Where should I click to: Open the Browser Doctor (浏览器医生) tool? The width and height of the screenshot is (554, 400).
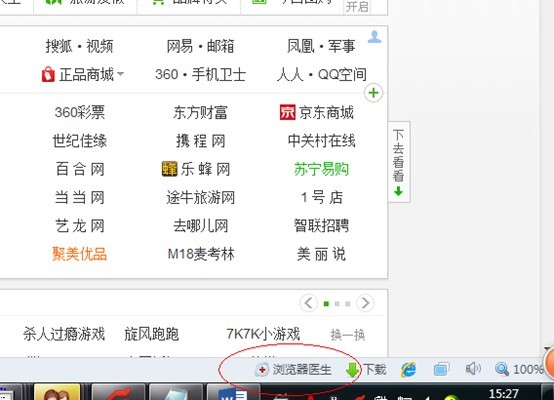click(293, 370)
